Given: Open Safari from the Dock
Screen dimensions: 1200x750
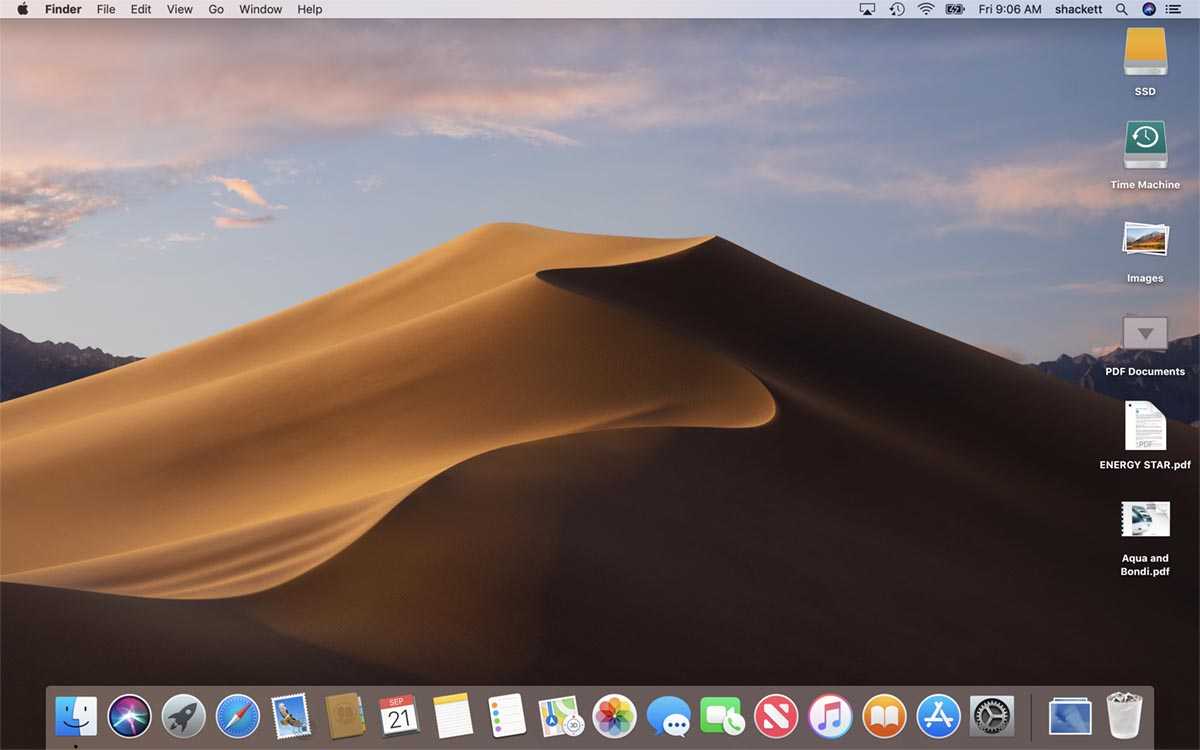Looking at the screenshot, I should tap(237, 716).
